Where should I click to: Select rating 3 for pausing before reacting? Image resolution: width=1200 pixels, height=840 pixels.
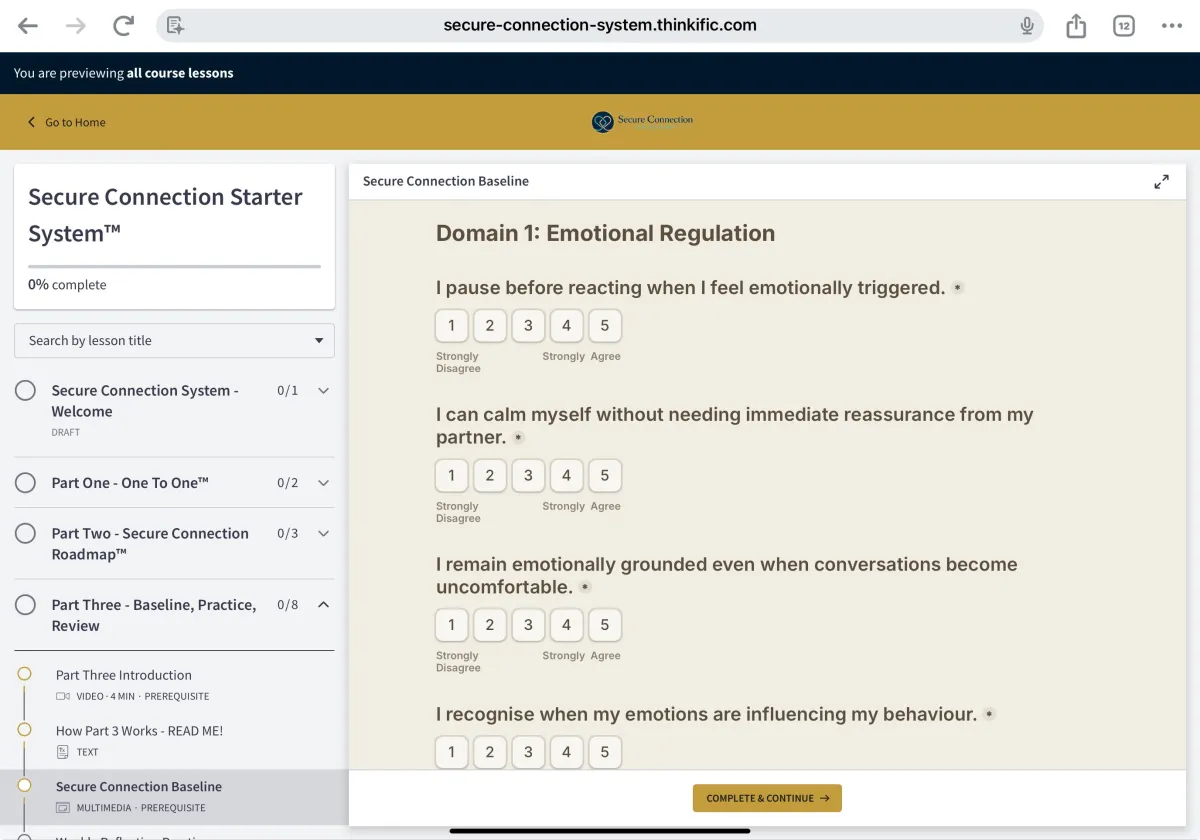pos(528,326)
